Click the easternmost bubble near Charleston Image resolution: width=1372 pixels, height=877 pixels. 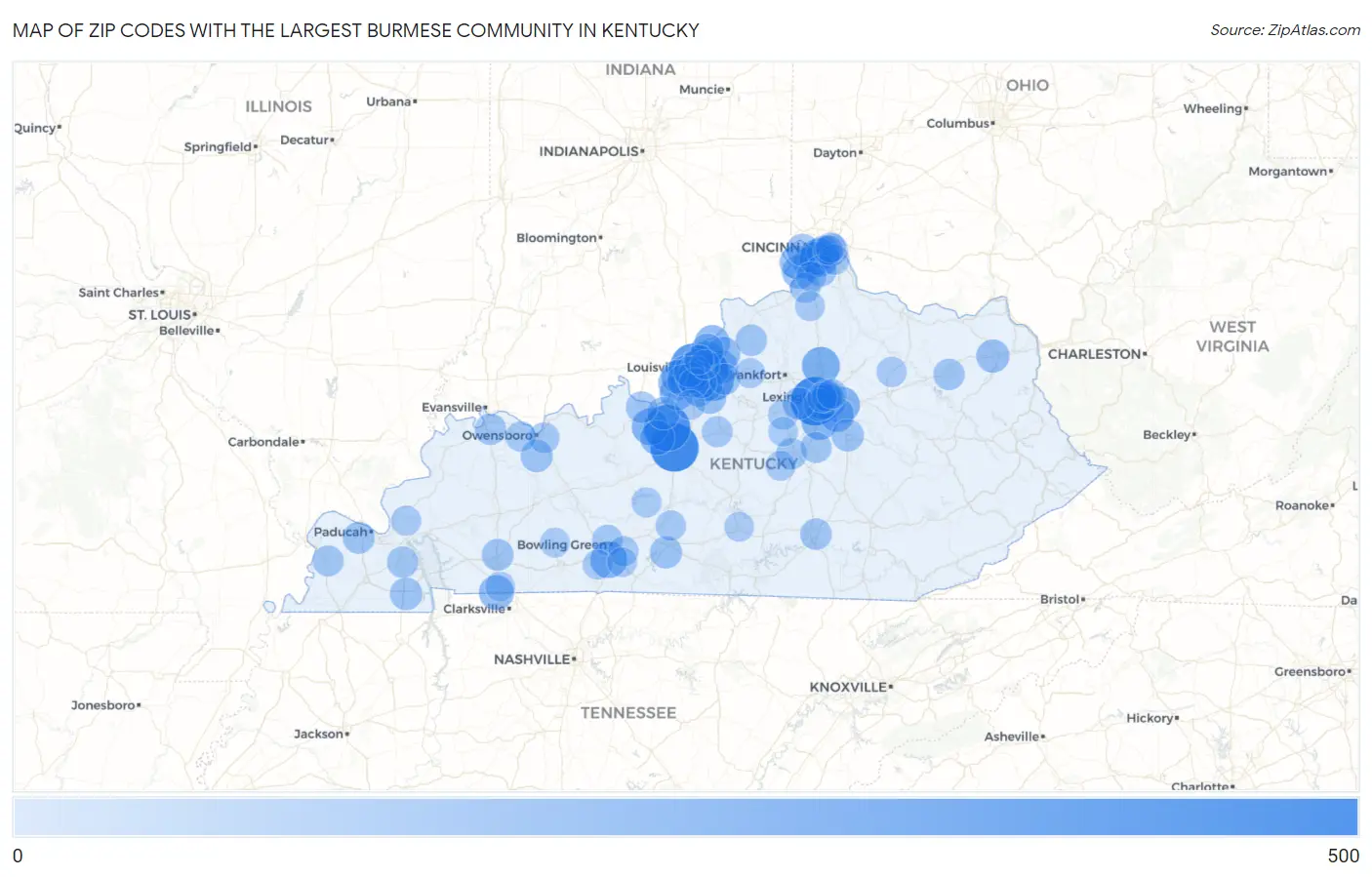point(992,356)
